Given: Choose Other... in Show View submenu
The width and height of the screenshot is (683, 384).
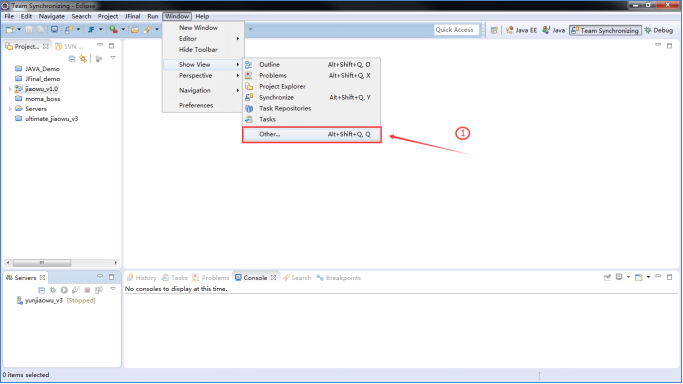Looking at the screenshot, I should coord(312,135).
